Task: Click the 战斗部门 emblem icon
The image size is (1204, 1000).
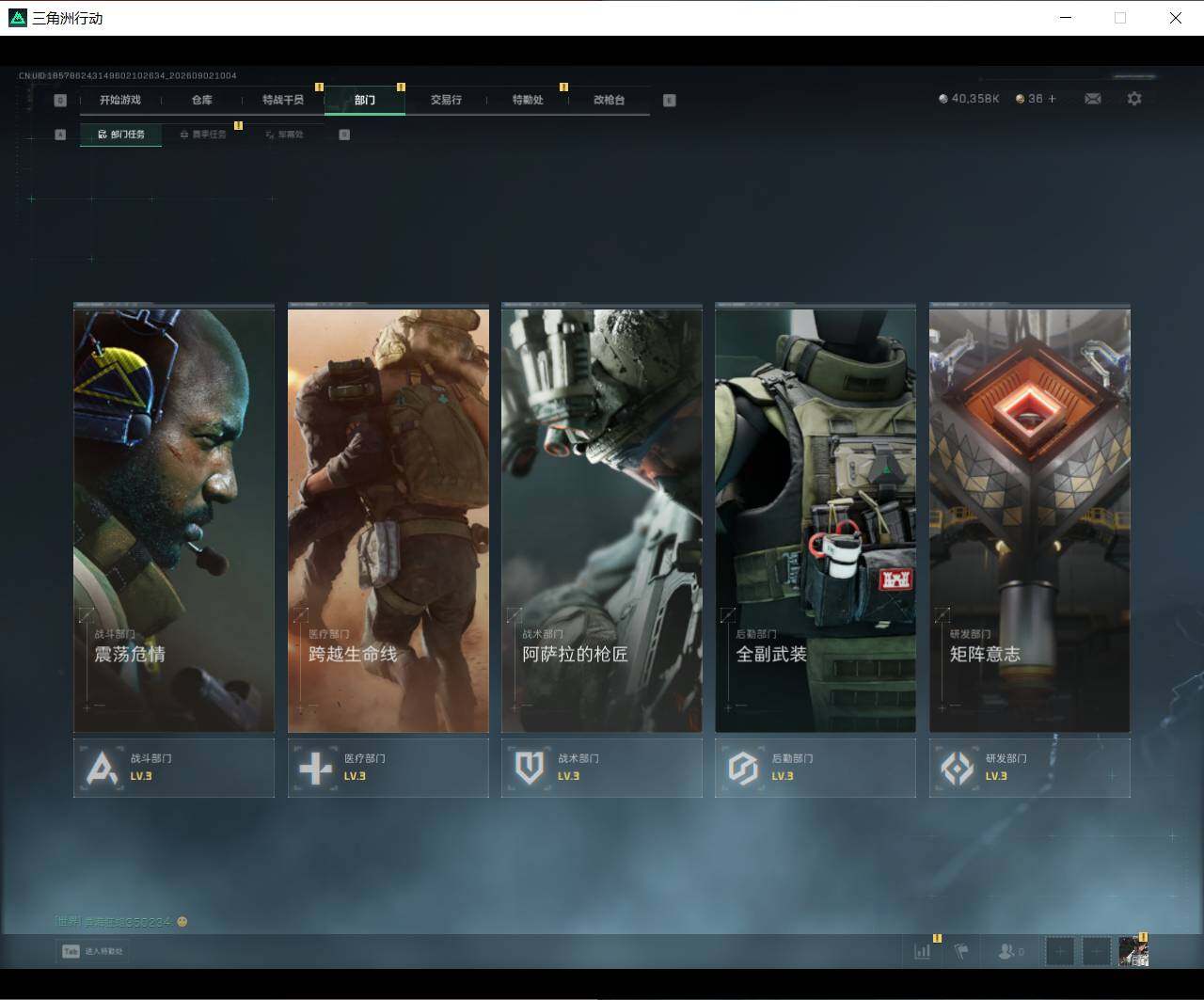Action: pos(102,769)
